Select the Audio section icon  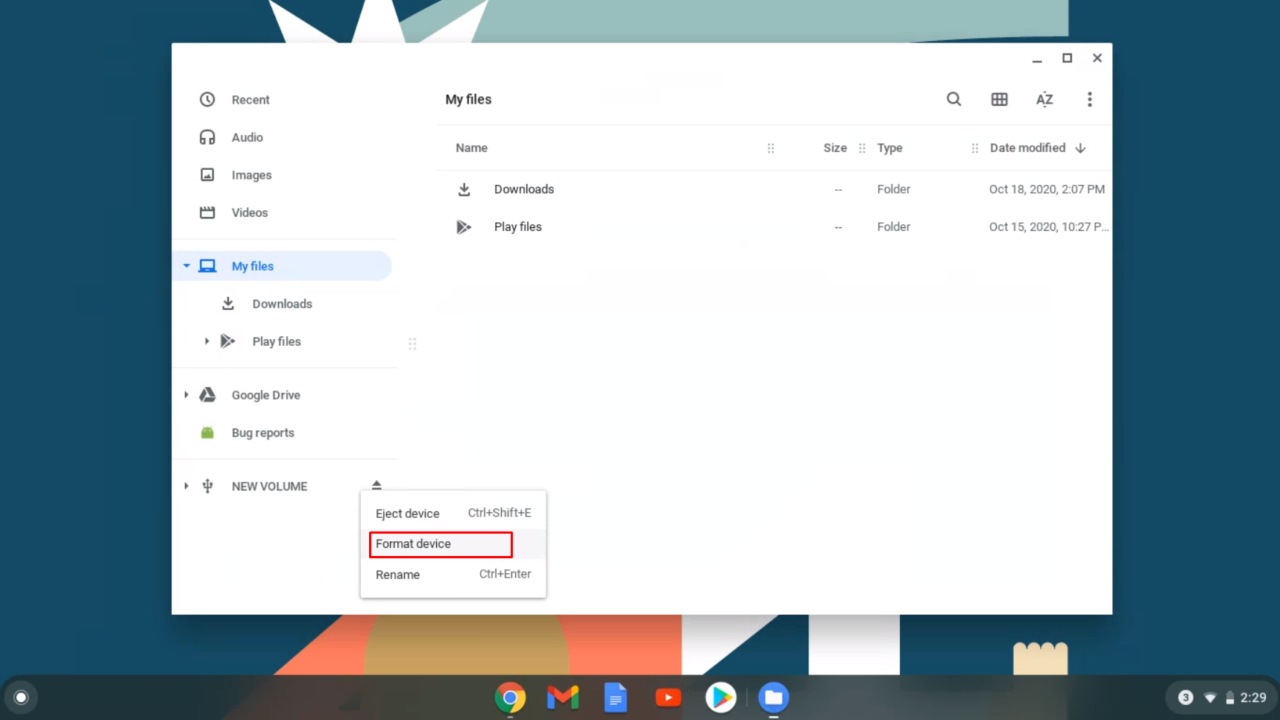207,137
